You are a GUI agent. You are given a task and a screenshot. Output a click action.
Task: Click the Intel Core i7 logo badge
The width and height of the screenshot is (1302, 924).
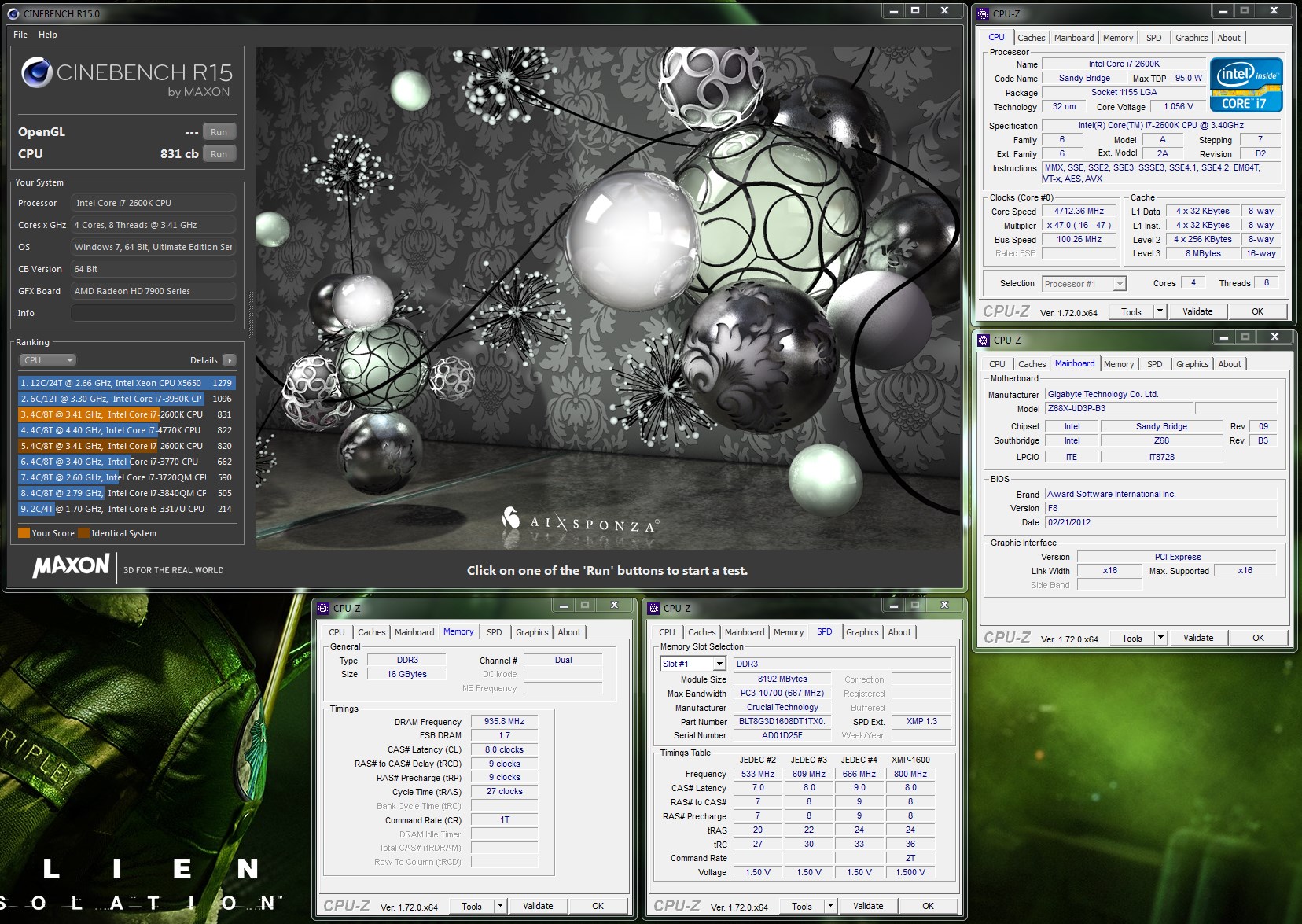[x=1246, y=85]
